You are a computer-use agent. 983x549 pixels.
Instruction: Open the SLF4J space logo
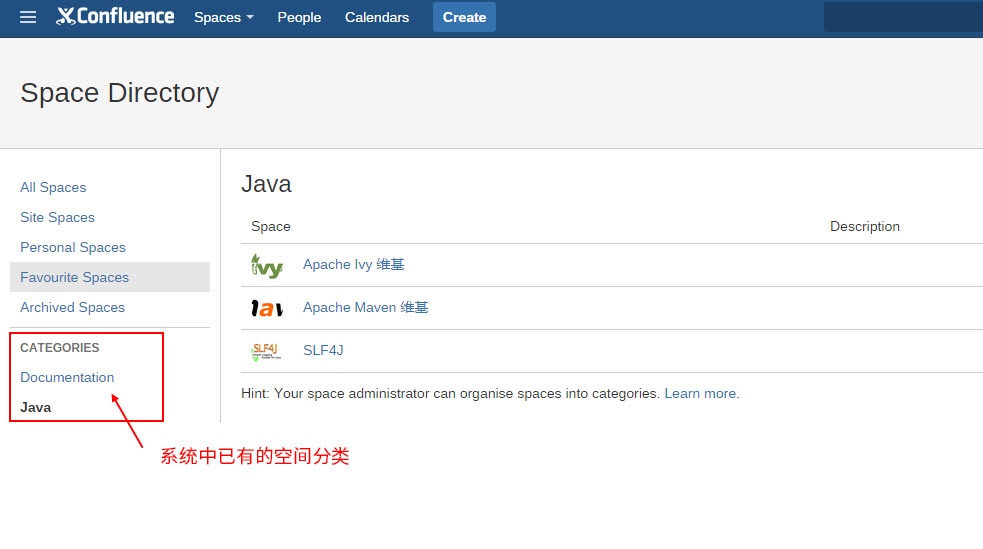coord(266,352)
